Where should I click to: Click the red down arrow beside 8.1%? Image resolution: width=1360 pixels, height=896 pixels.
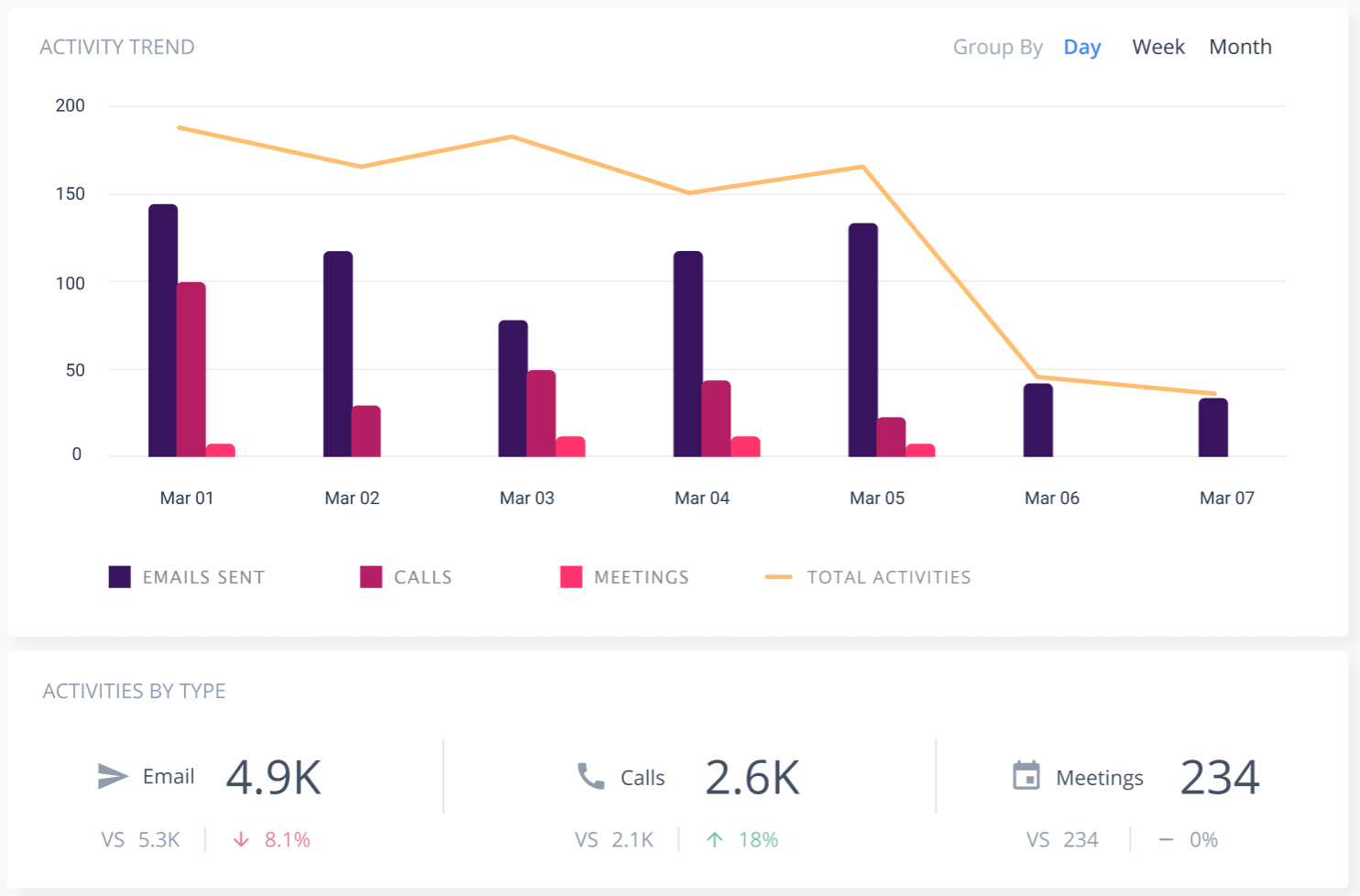click(x=241, y=840)
